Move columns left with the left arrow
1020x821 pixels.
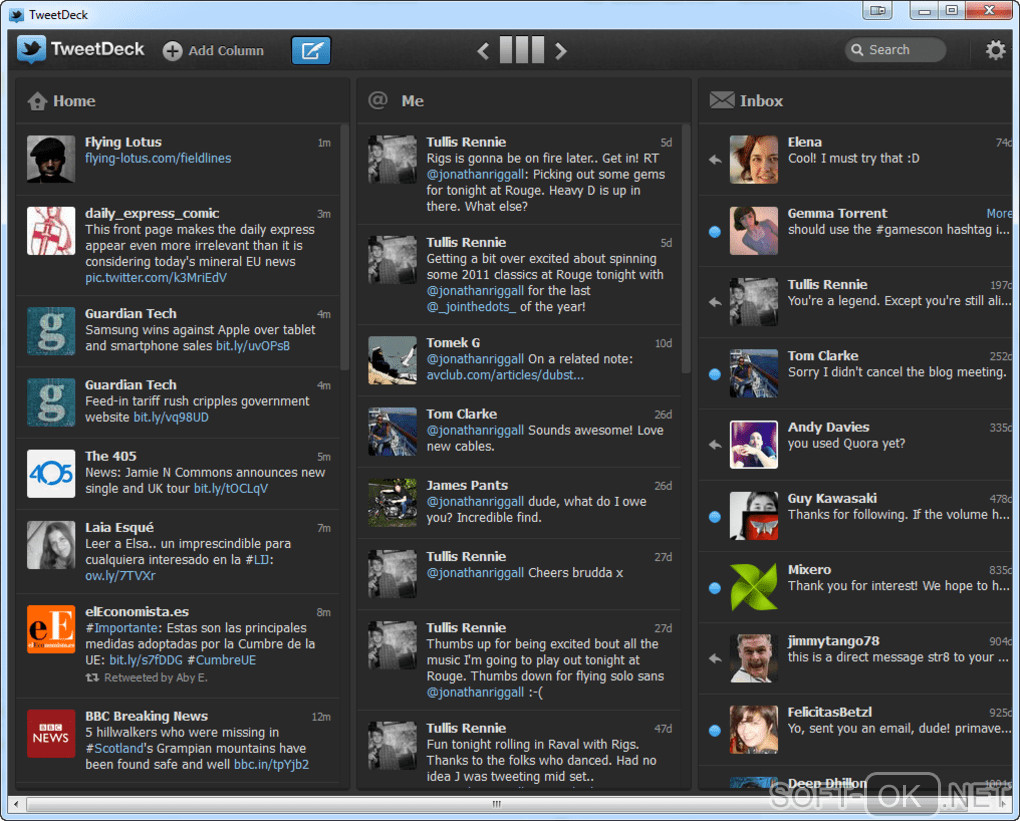(x=483, y=51)
